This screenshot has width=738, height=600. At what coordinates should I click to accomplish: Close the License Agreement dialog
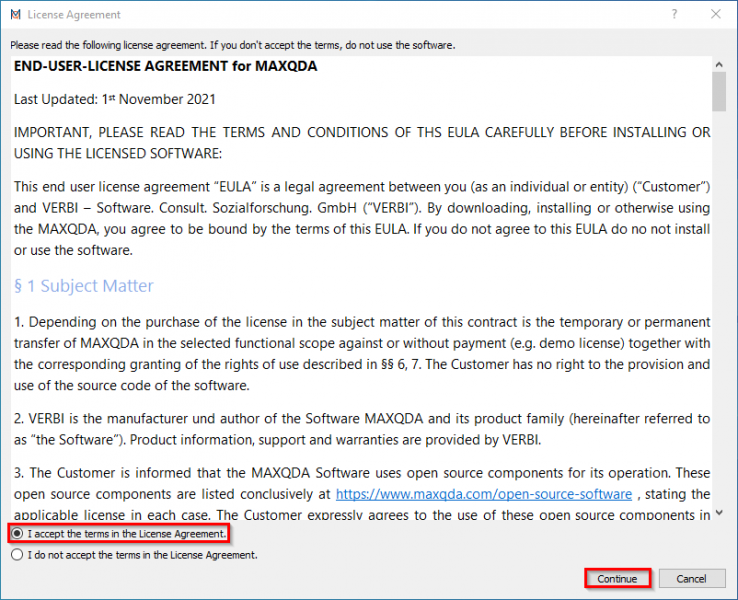click(715, 14)
